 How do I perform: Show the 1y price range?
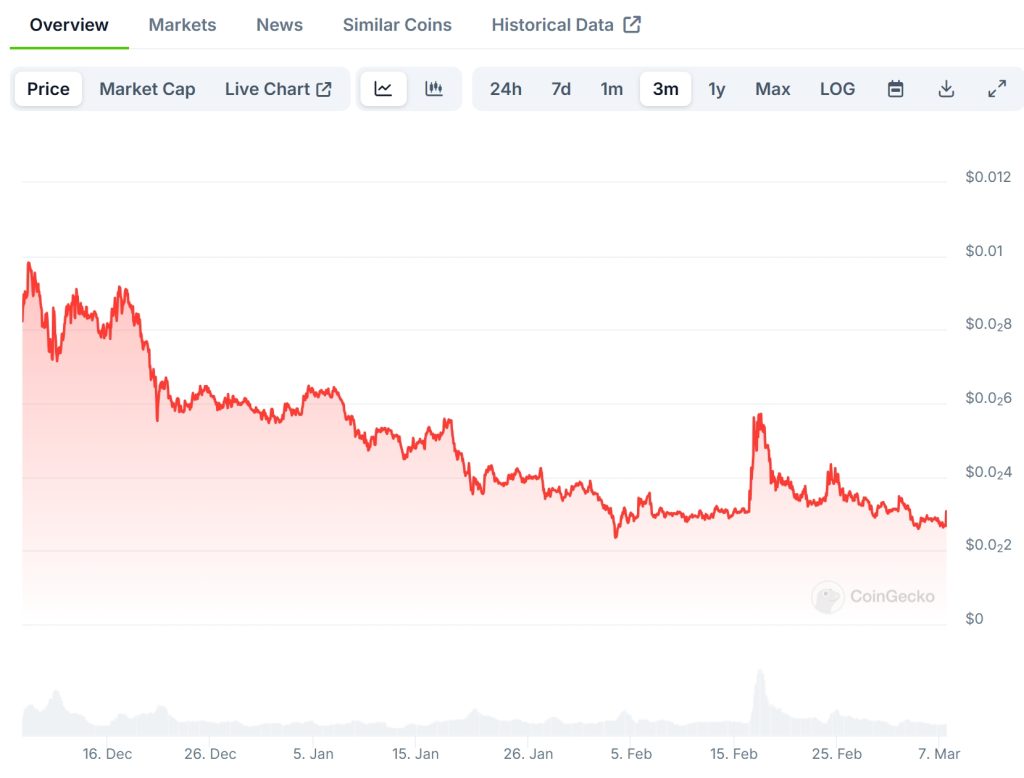(x=717, y=89)
